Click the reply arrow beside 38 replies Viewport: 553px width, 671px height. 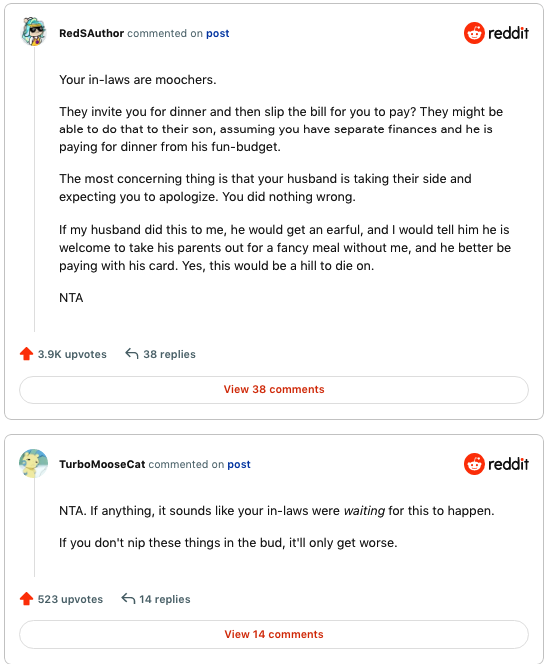pyautogui.click(x=131, y=353)
